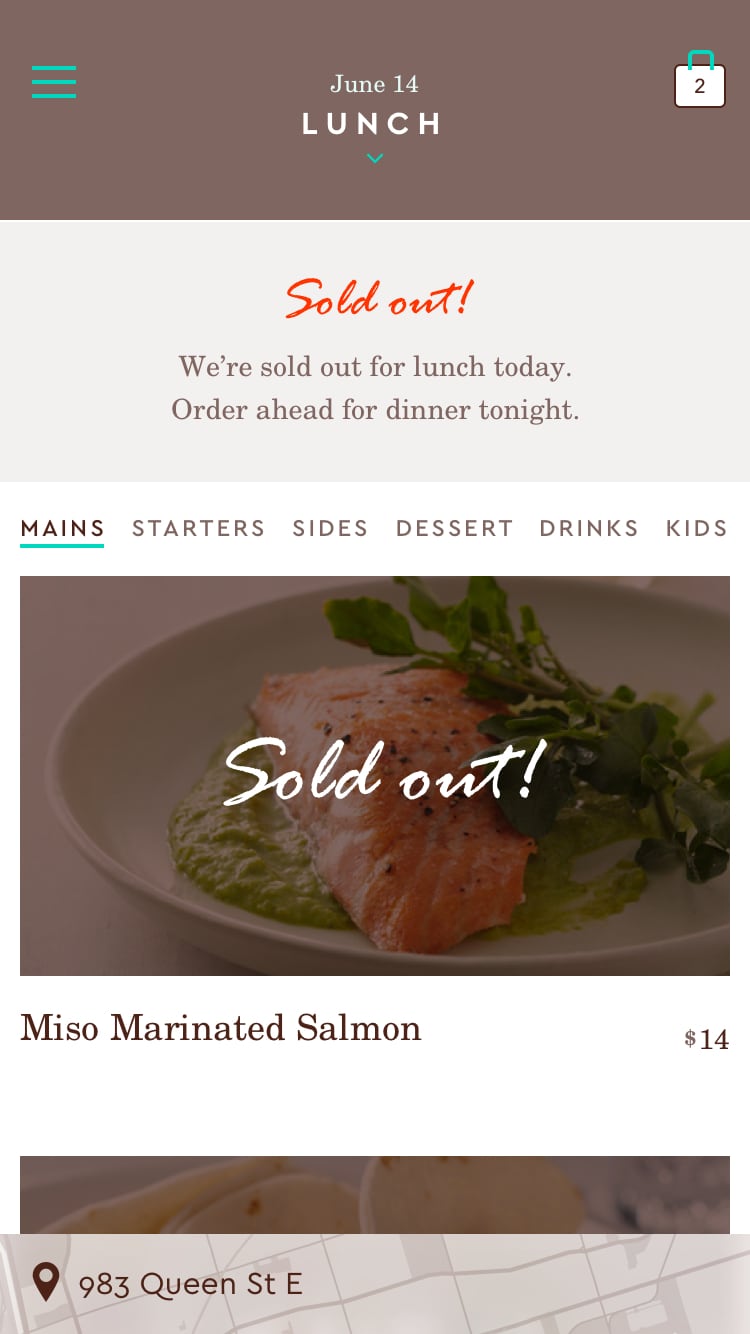Image resolution: width=750 pixels, height=1334 pixels.
Task: Click the orange Sold out! banner heading
Action: [377, 298]
